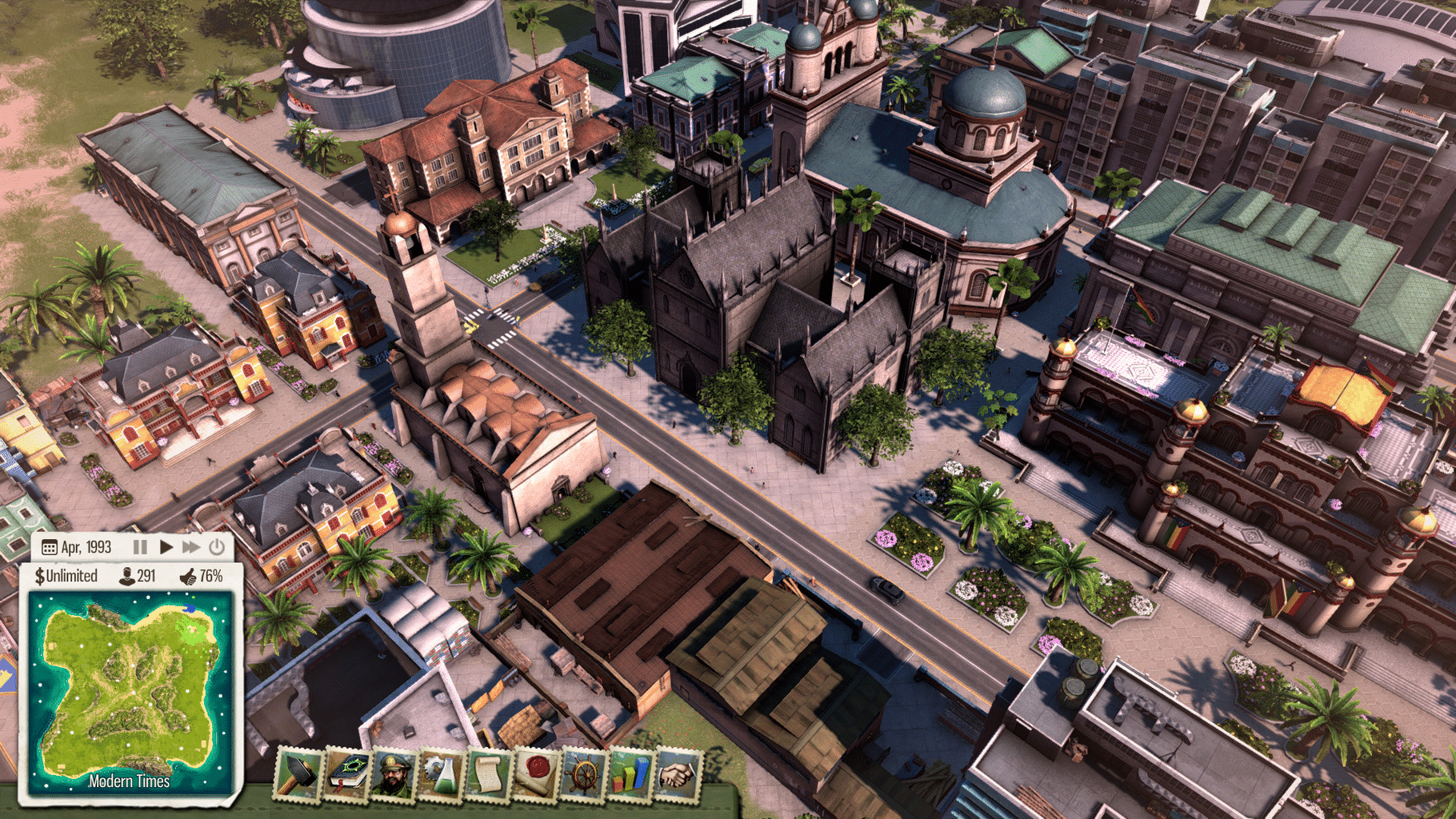The width and height of the screenshot is (1456, 819).
Task: Click the $Unlimited treasury indicator
Action: coord(66,576)
